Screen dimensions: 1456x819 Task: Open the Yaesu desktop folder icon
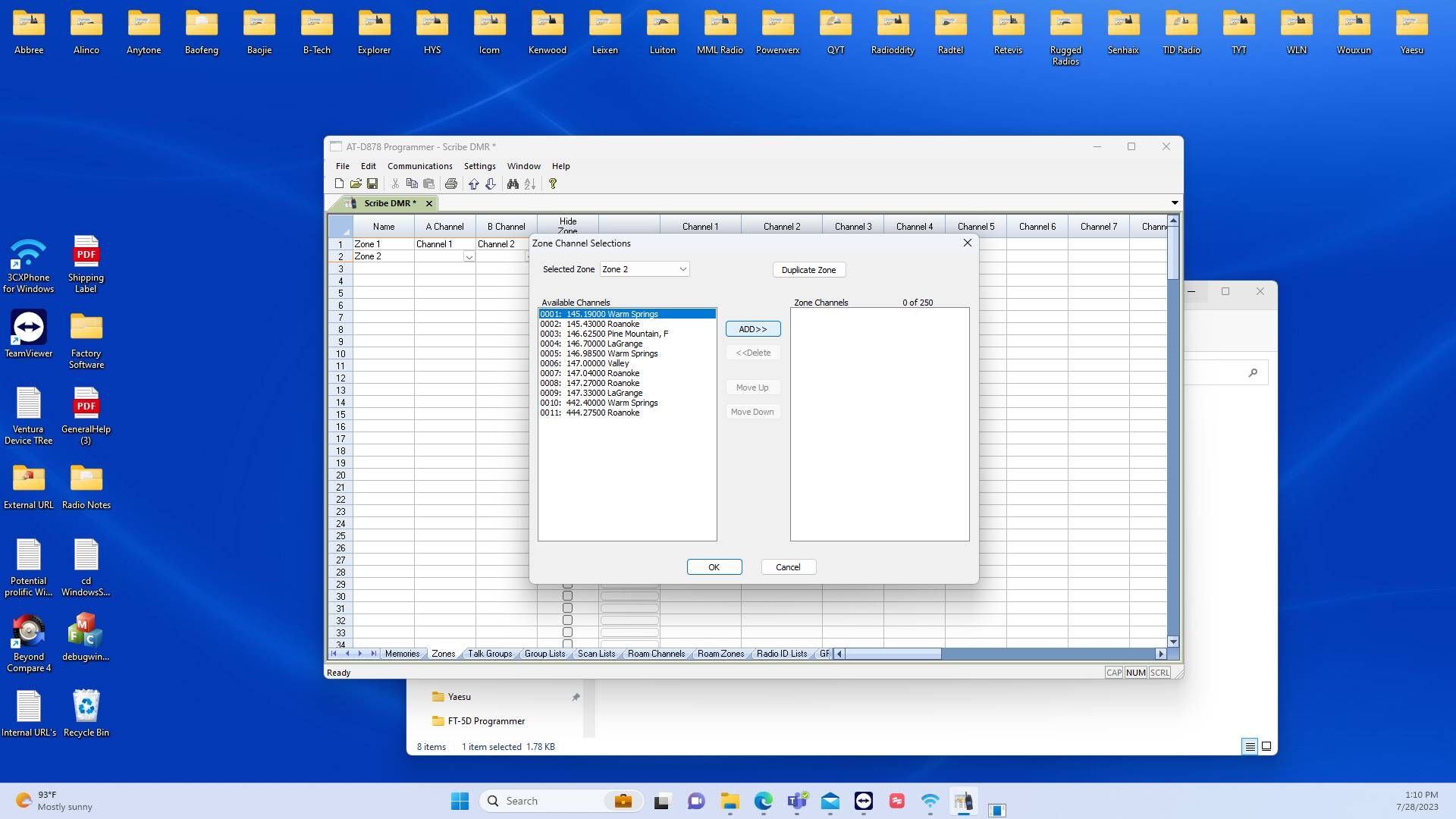1412,33
